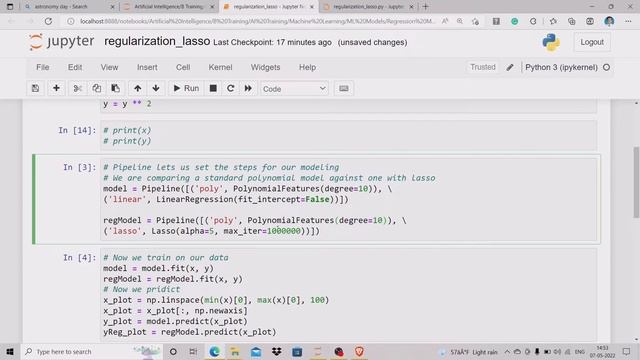Click the Trusted notebook button
The height and width of the screenshot is (360, 640).
482,67
